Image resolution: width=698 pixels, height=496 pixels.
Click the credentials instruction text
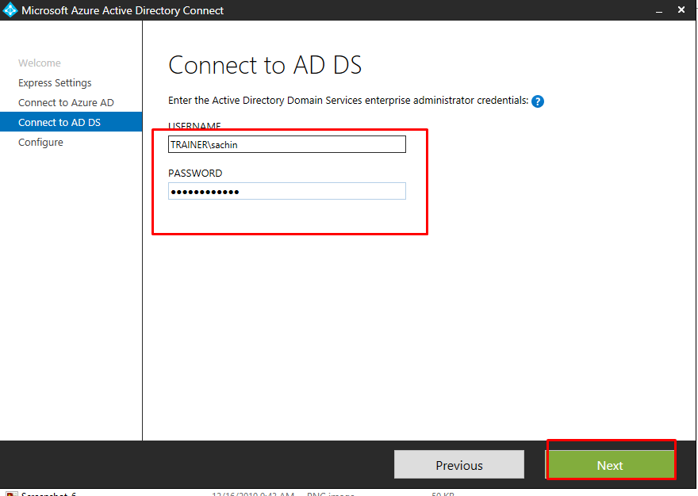point(348,101)
